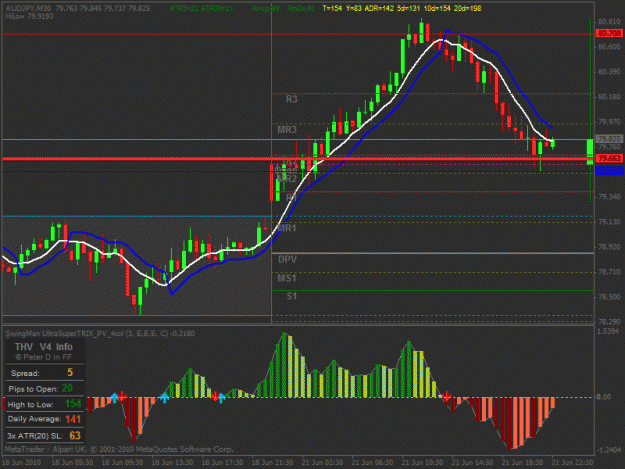Click the 79.340 price scale label
625x469 pixels.
[609, 197]
